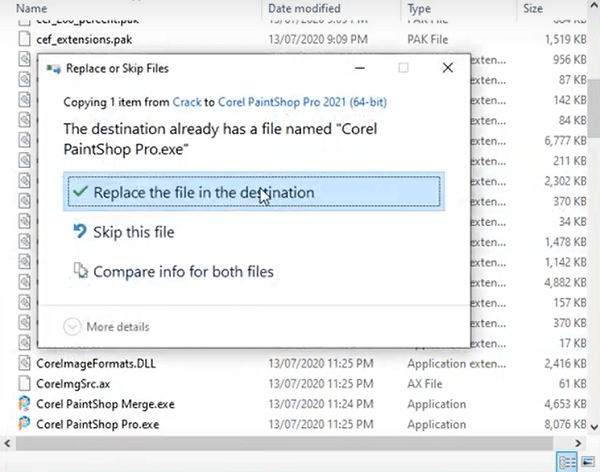Sort file list by Name column
Screen dimensions: 600x472
pos(32,8)
